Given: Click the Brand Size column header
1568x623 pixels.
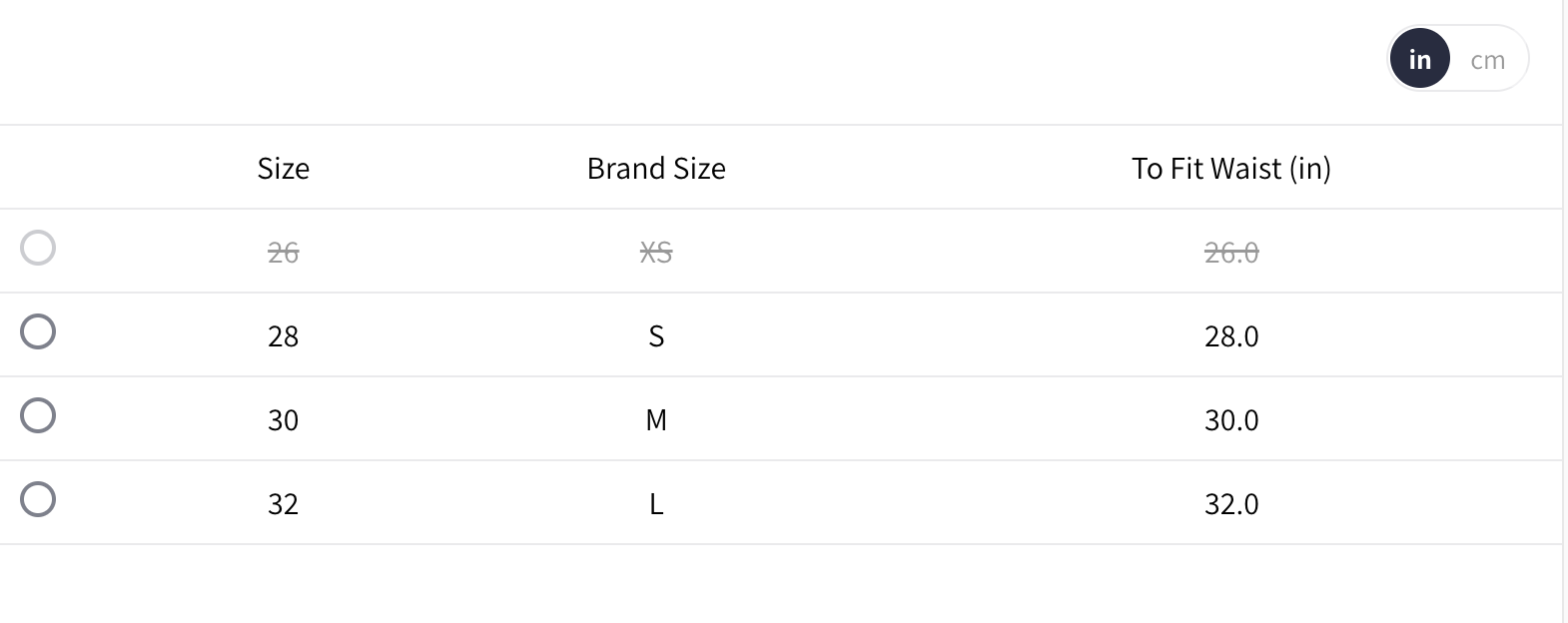Looking at the screenshot, I should point(656,168).
